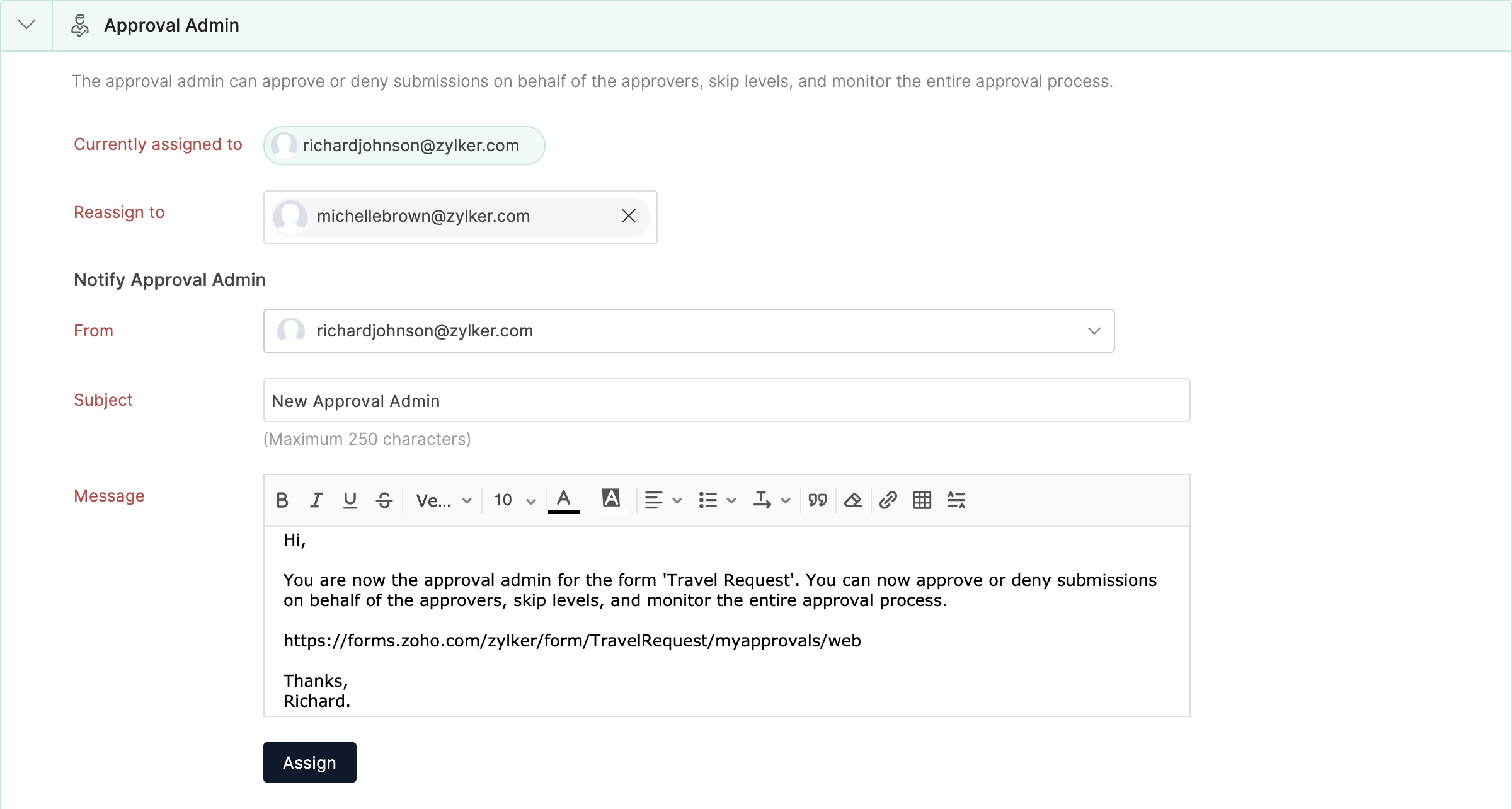Insert a blockquote in the message
Viewport: 1512px width, 809px height.
(x=818, y=500)
